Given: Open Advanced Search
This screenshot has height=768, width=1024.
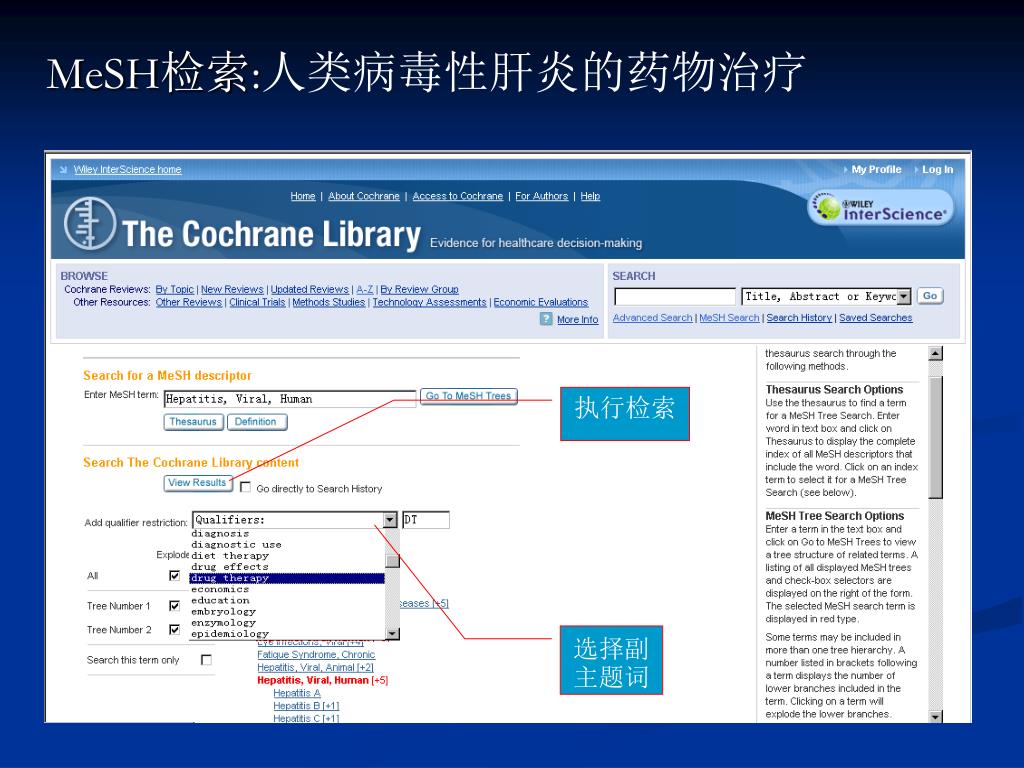Looking at the screenshot, I should tap(652, 318).
